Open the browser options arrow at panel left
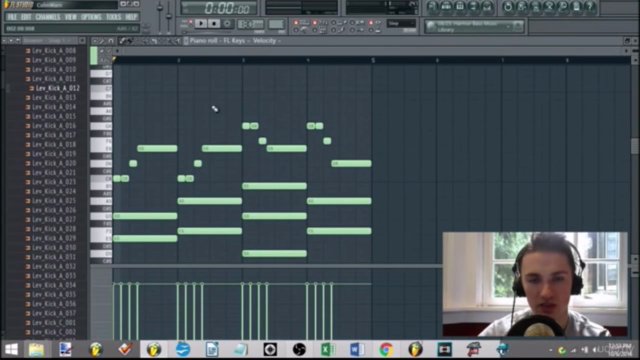 pos(4,41)
